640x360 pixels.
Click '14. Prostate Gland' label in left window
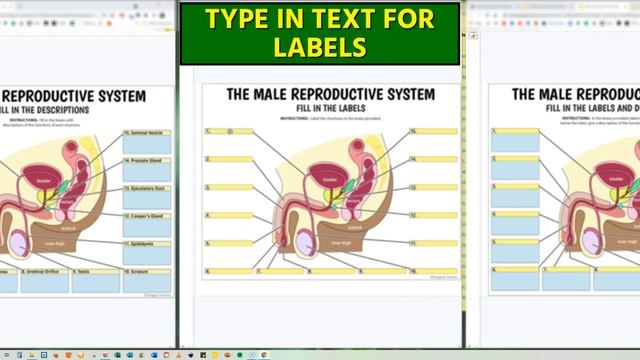point(147,160)
